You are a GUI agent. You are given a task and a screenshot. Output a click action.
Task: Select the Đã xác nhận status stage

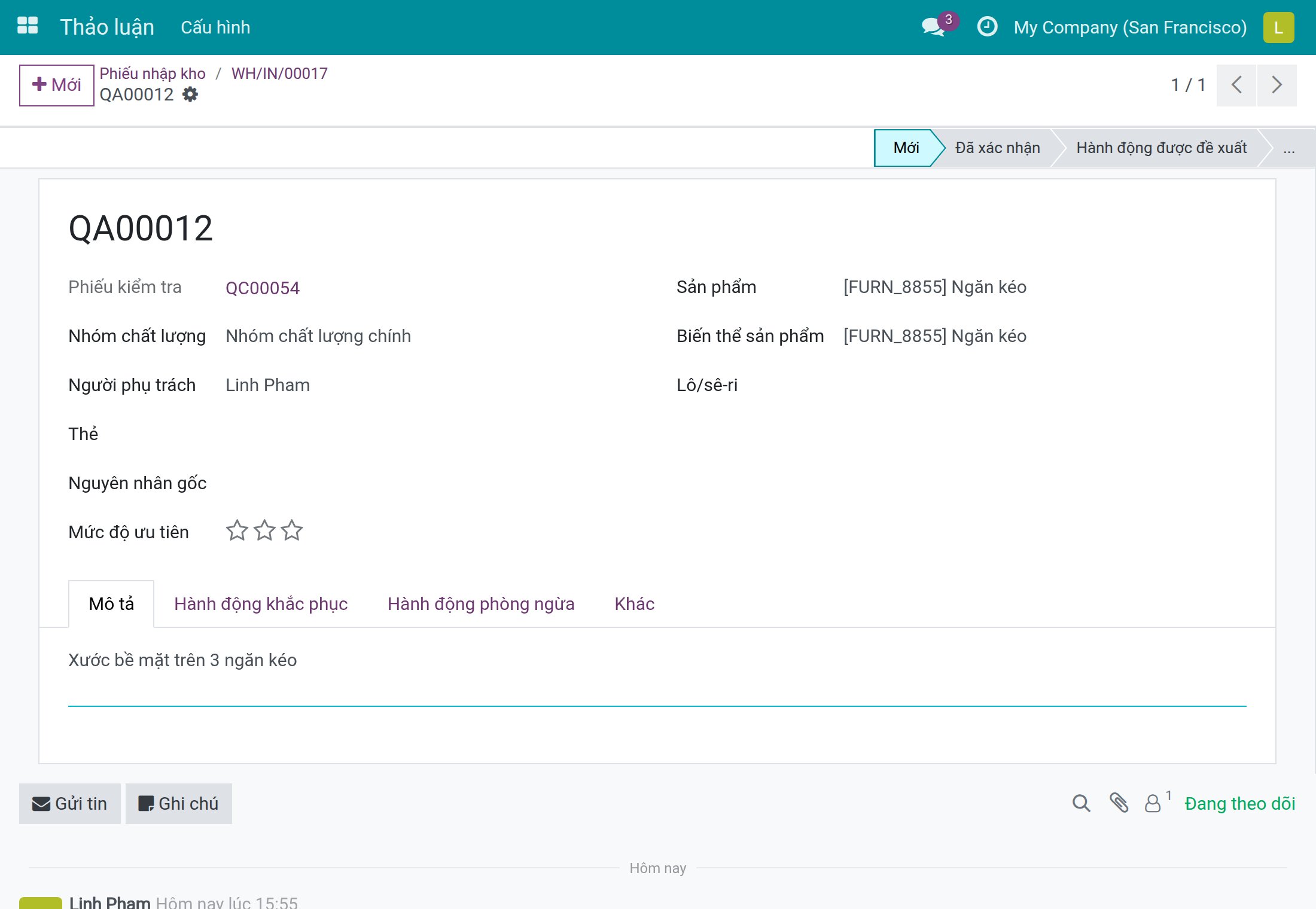click(x=997, y=148)
